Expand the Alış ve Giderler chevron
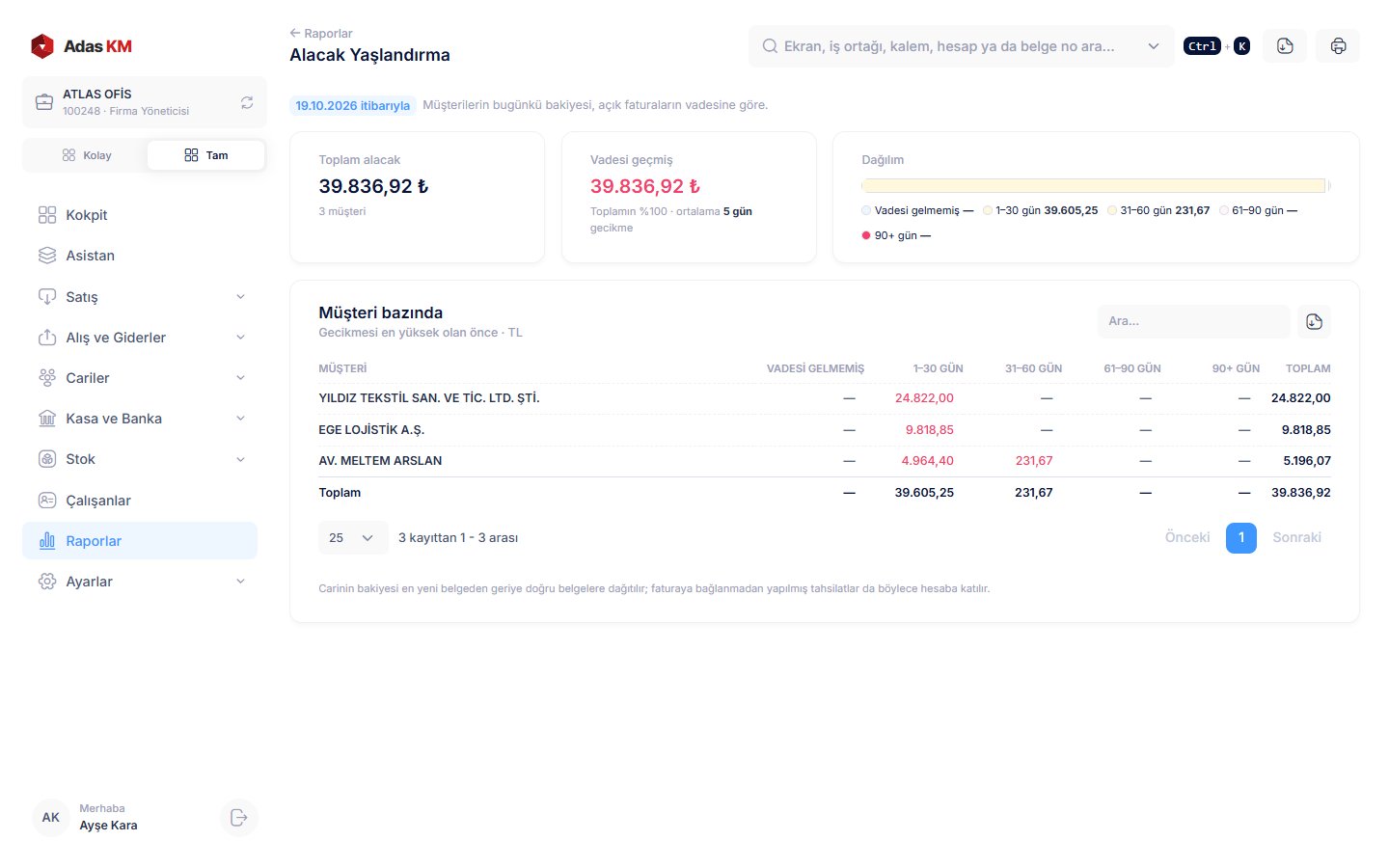Screen dimensions: 1389x868 (x=240, y=338)
